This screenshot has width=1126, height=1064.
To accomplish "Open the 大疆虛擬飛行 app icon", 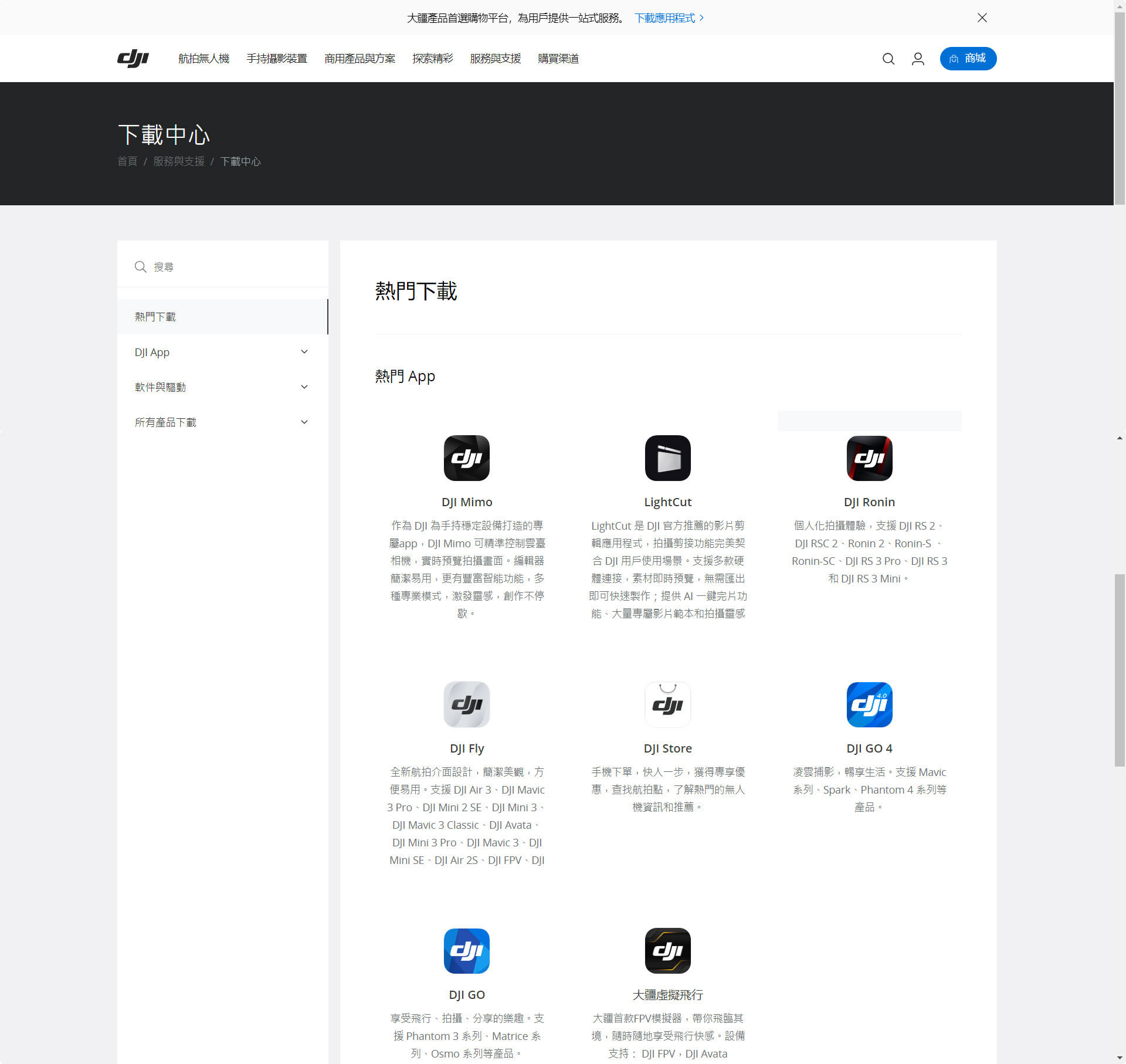I will tap(667, 950).
